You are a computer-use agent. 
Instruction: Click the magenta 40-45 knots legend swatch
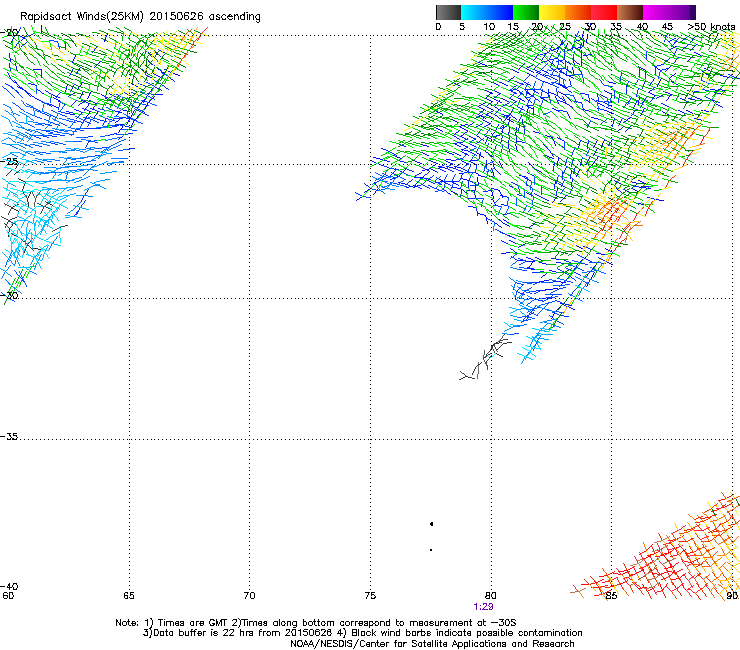pos(656,12)
